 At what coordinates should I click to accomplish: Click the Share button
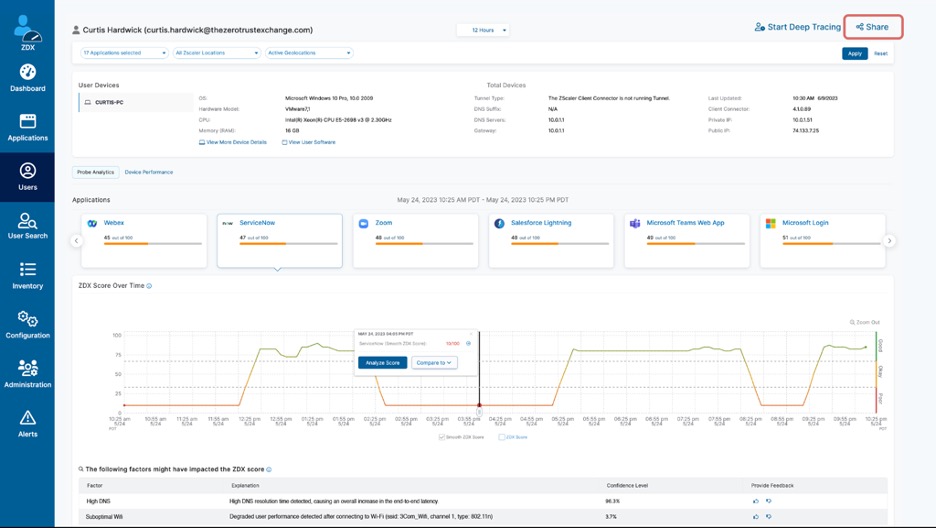(x=873, y=27)
